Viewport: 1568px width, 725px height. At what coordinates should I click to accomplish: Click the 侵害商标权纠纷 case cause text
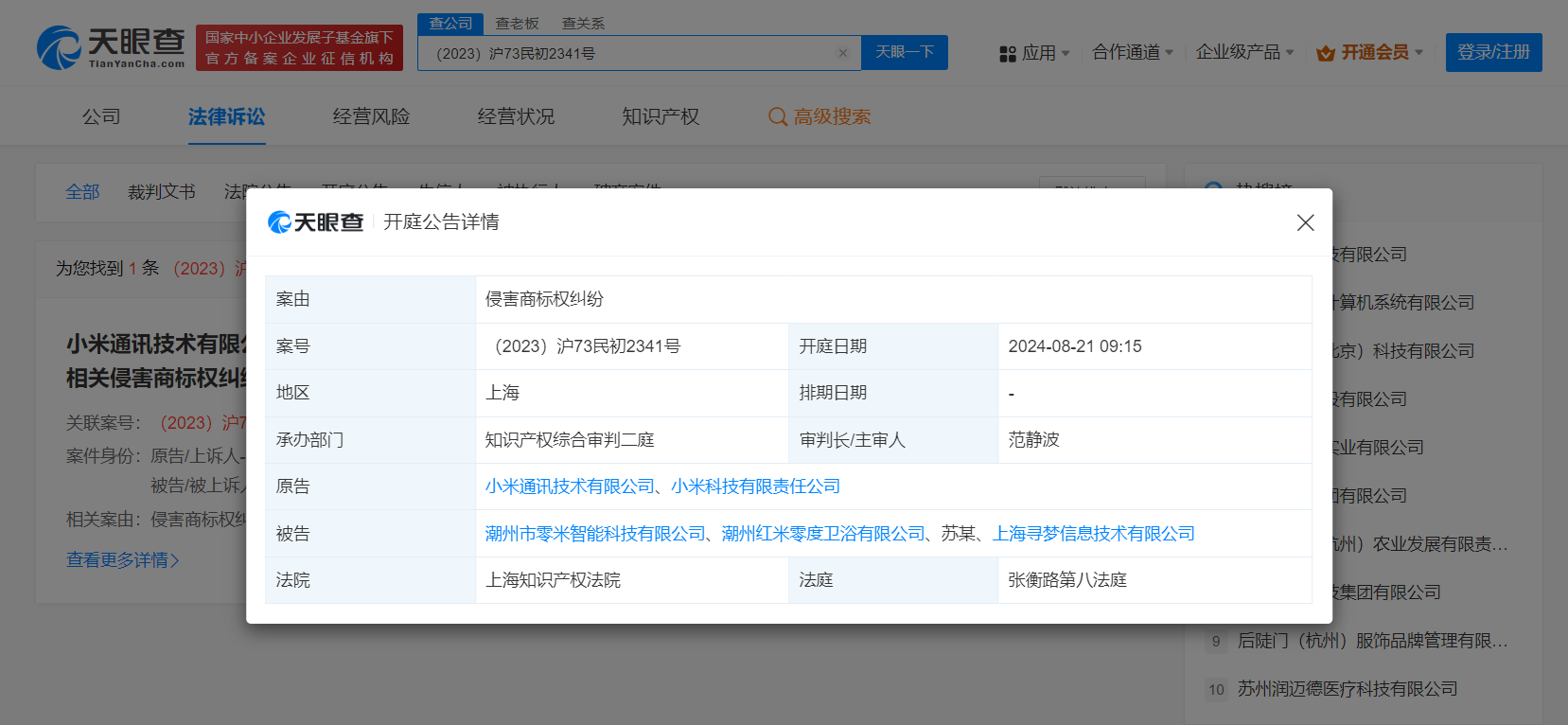544,299
